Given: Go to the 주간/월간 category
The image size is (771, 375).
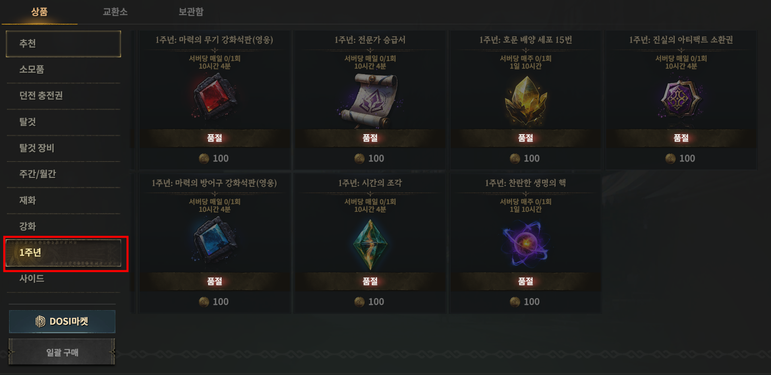Looking at the screenshot, I should point(63,174).
